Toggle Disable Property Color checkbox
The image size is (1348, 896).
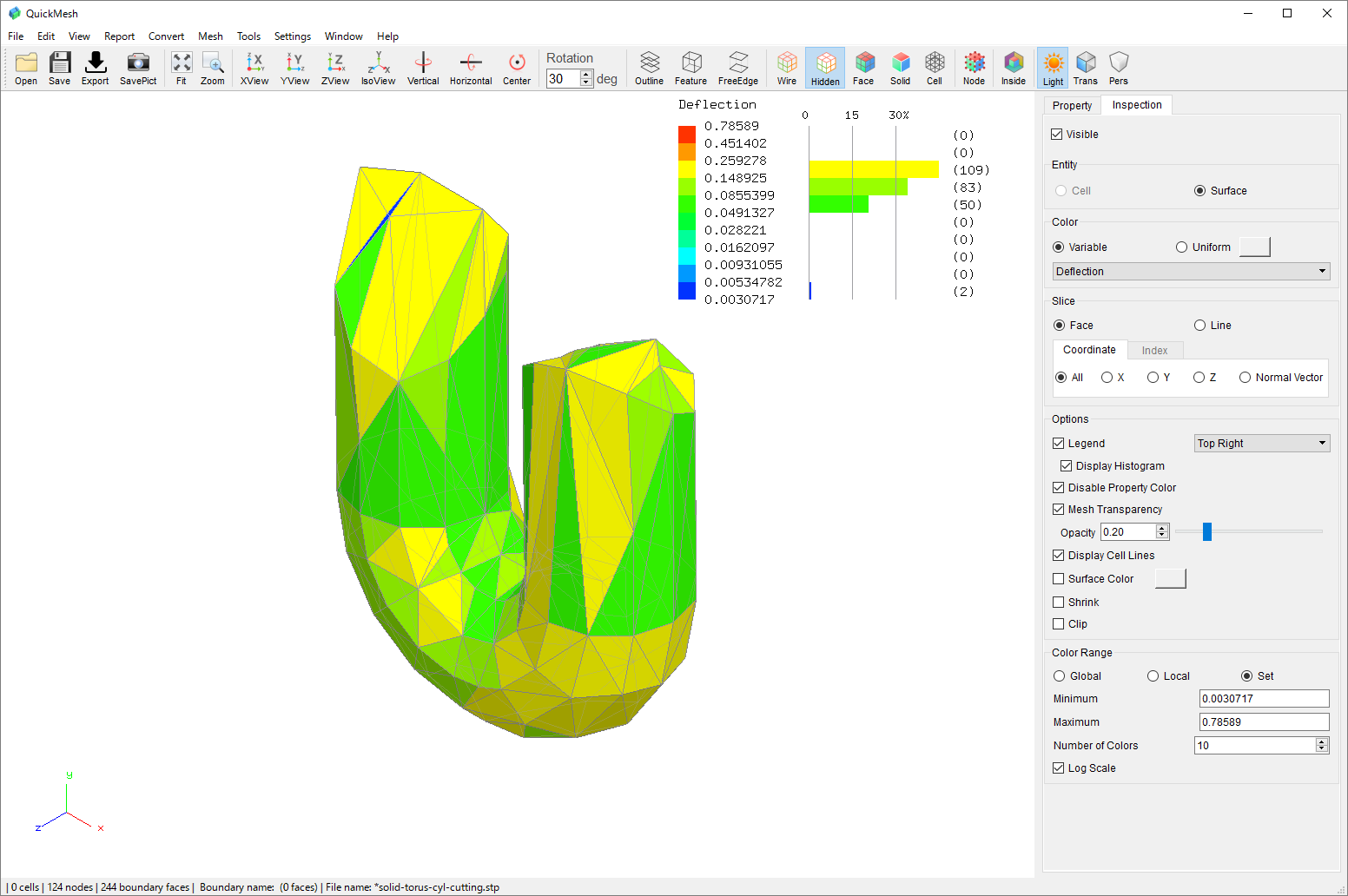(x=1058, y=488)
